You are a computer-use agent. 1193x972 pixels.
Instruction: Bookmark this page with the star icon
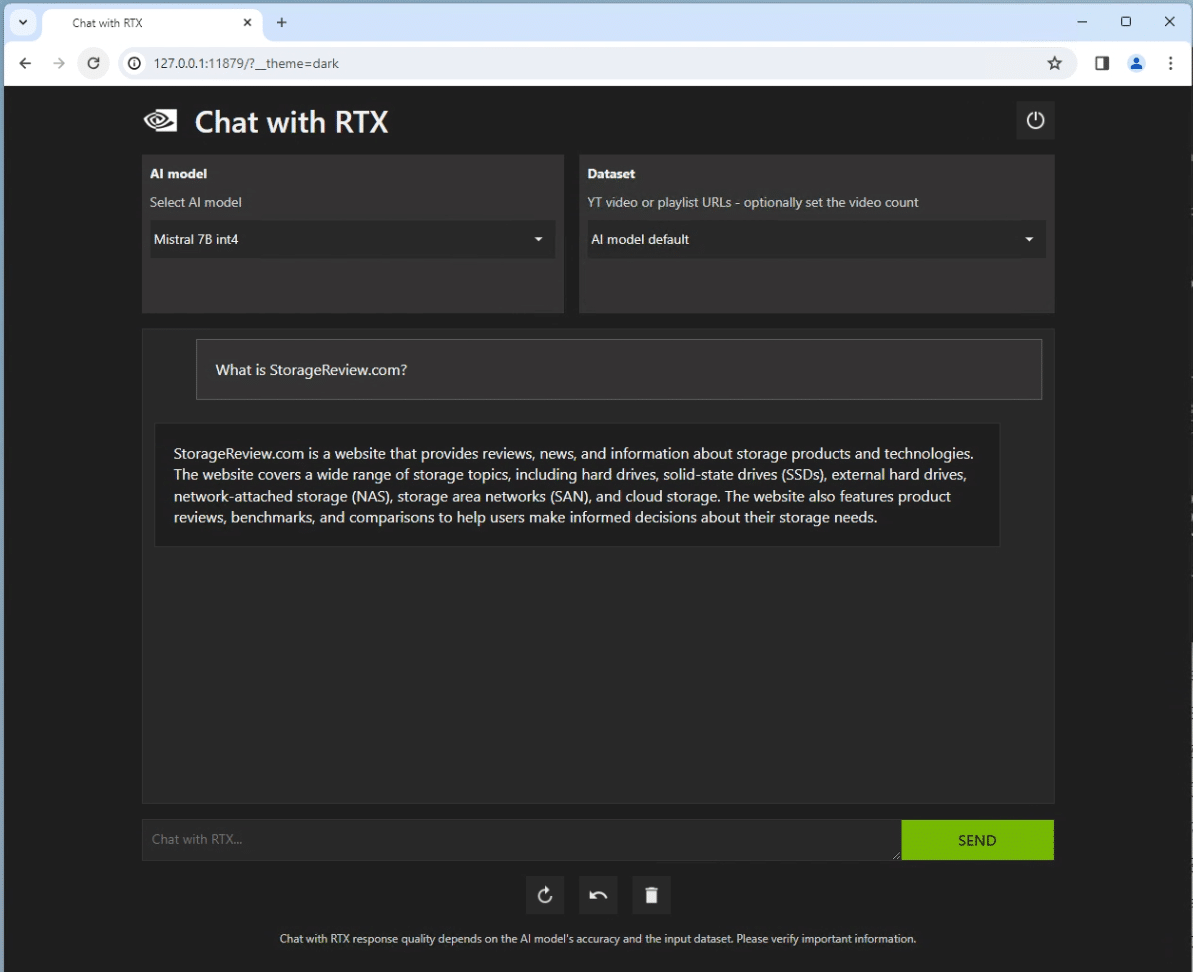1054,63
